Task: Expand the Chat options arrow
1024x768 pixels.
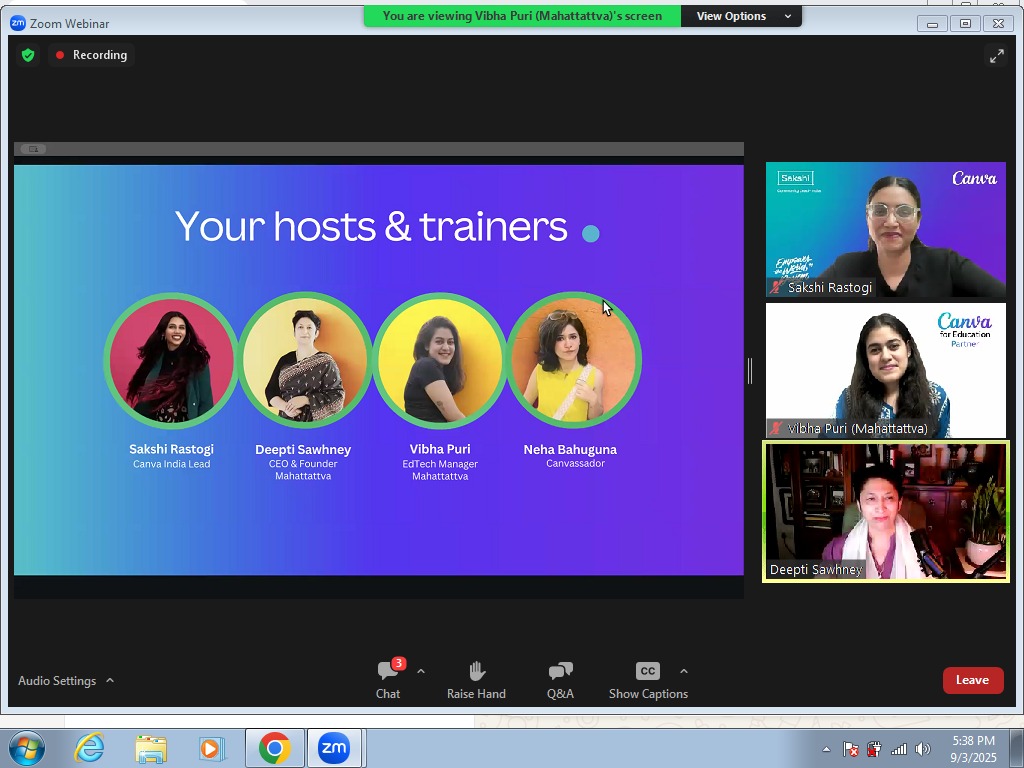Action: coord(421,671)
